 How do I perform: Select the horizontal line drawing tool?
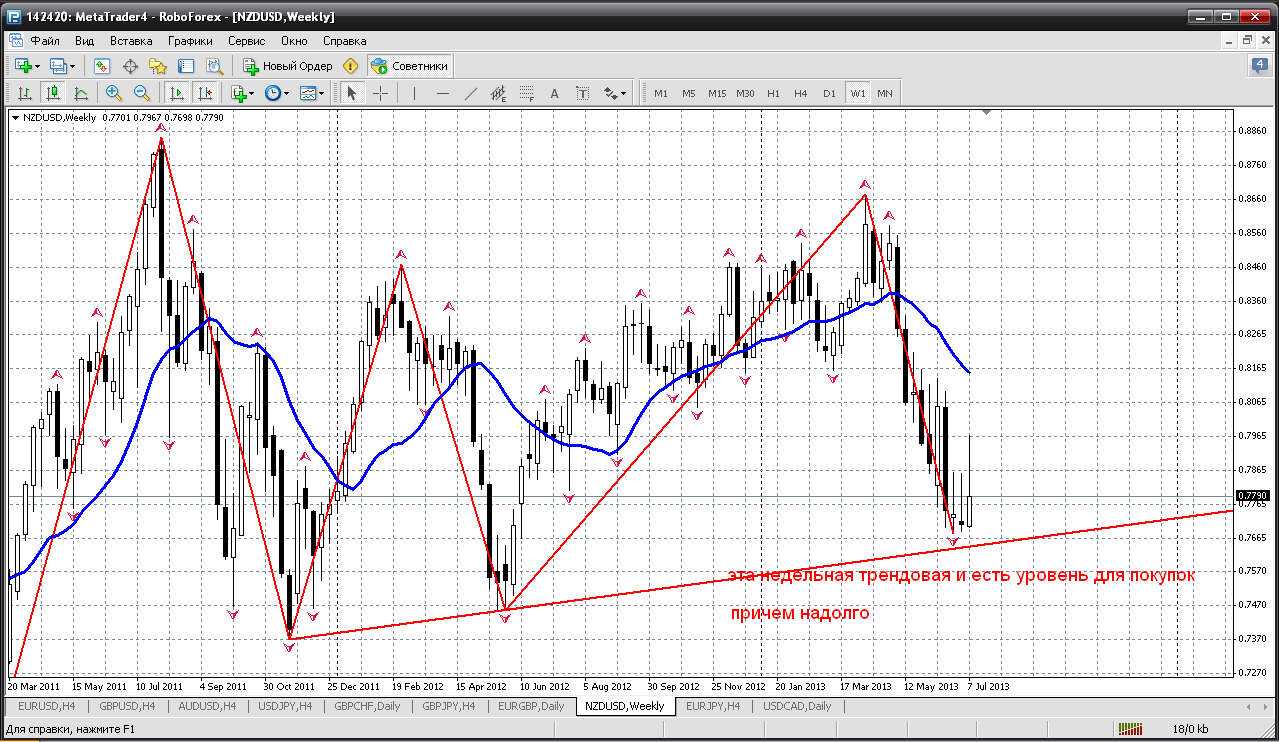point(443,93)
